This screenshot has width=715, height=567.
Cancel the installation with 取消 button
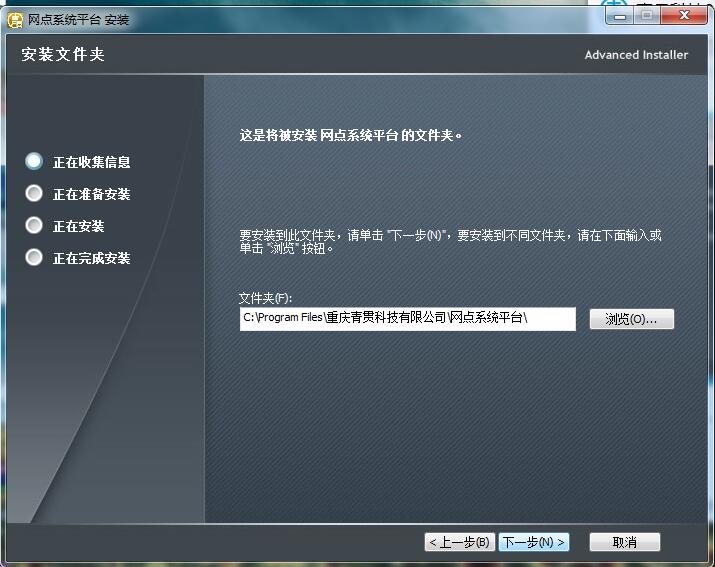[625, 542]
